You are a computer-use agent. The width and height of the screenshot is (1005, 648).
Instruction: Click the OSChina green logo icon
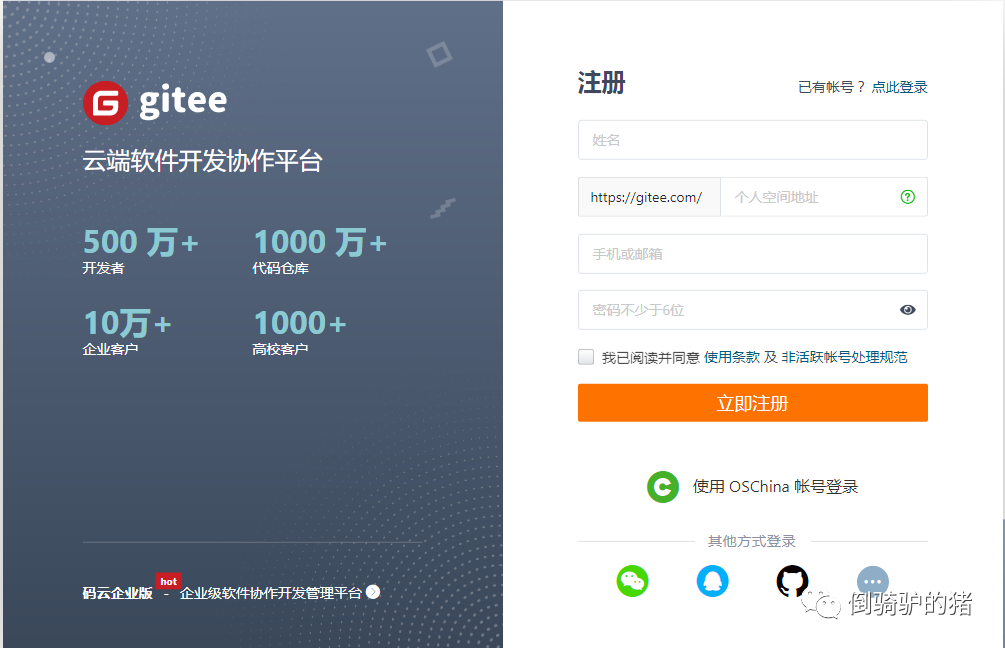[663, 486]
